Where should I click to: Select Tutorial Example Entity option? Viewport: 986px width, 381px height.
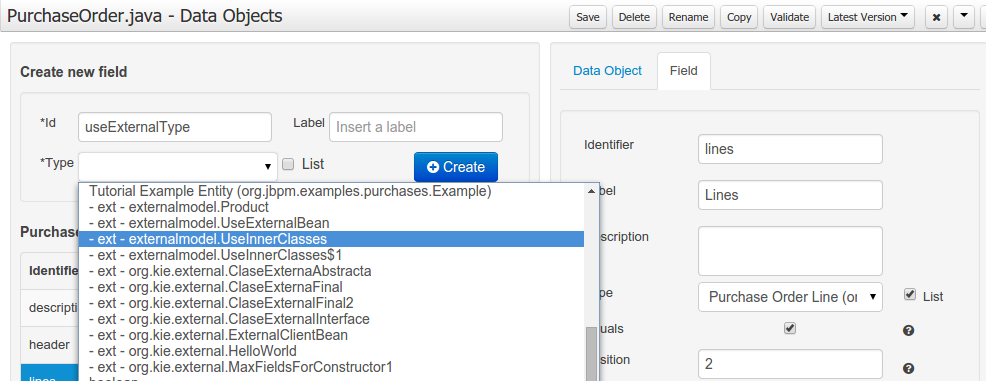(x=331, y=191)
